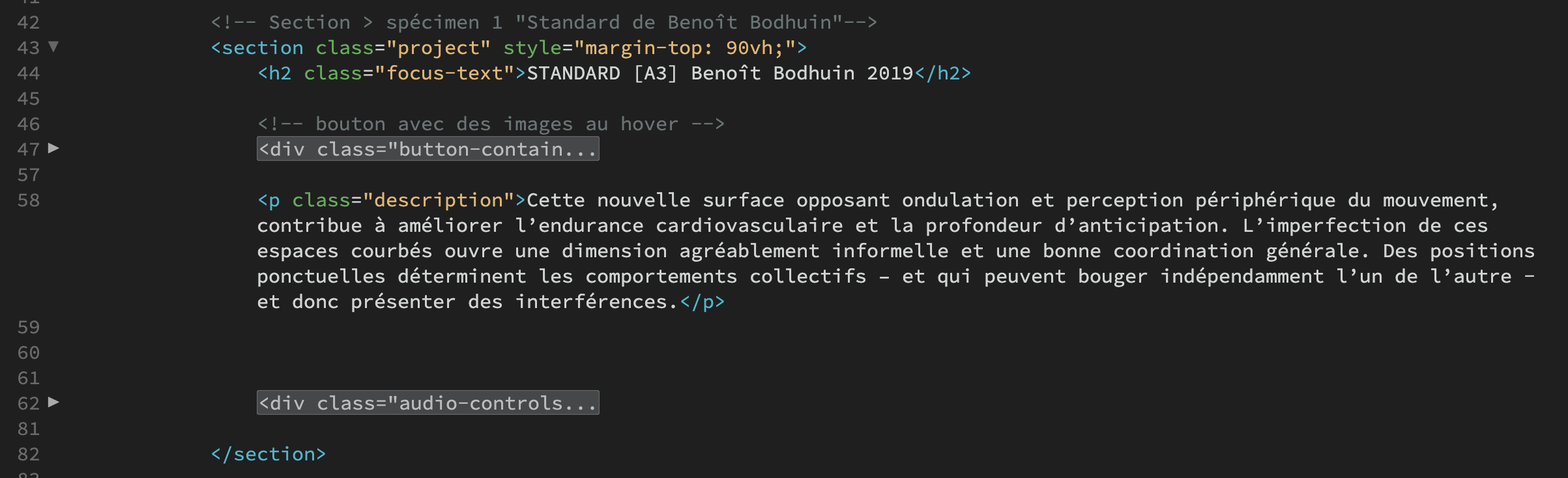Click the "focus-text" class value

pyautogui.click(x=444, y=74)
